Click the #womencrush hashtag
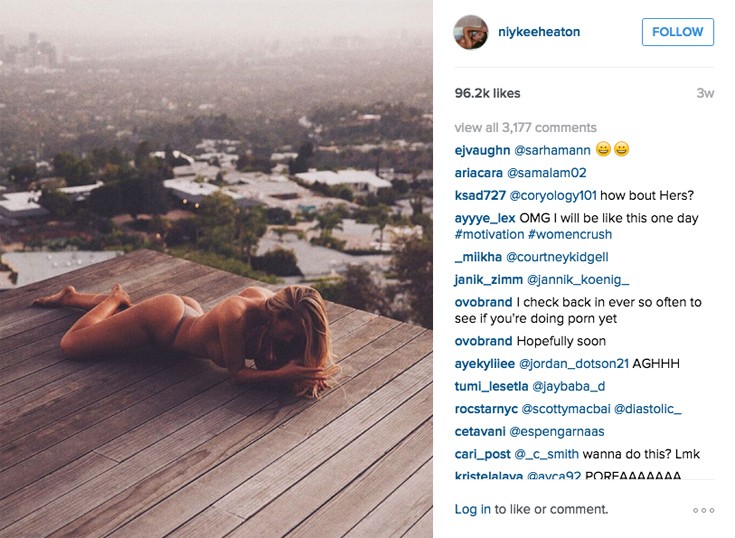 tap(570, 234)
